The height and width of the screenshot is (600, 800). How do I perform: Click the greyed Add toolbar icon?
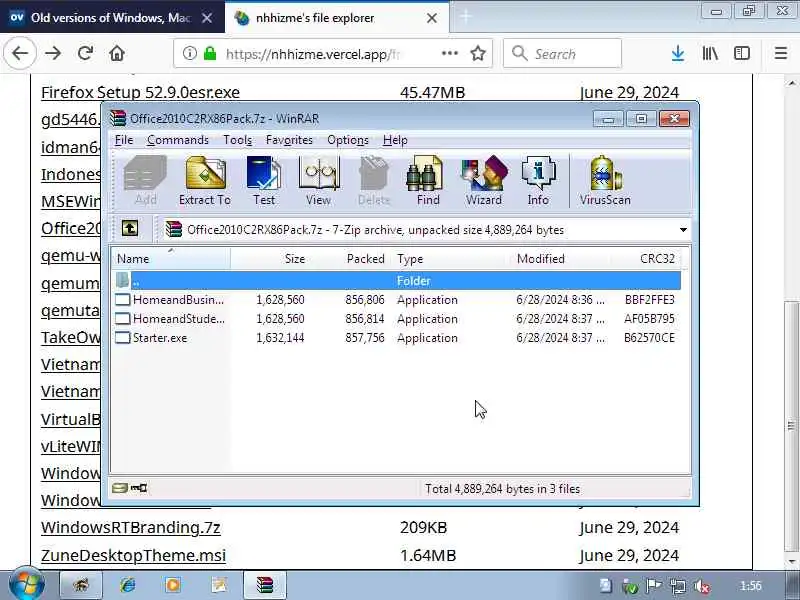pyautogui.click(x=145, y=181)
